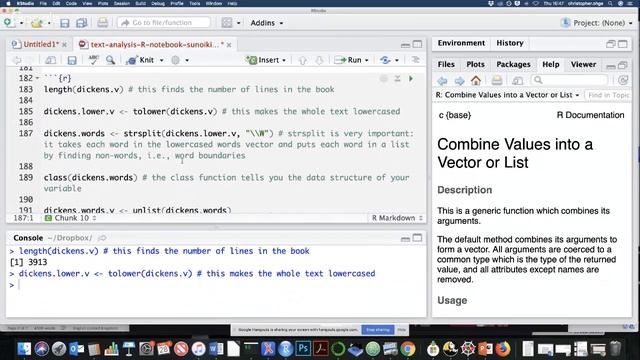Expand the panes layout dropdown arrow

pyautogui.click(x=239, y=23)
